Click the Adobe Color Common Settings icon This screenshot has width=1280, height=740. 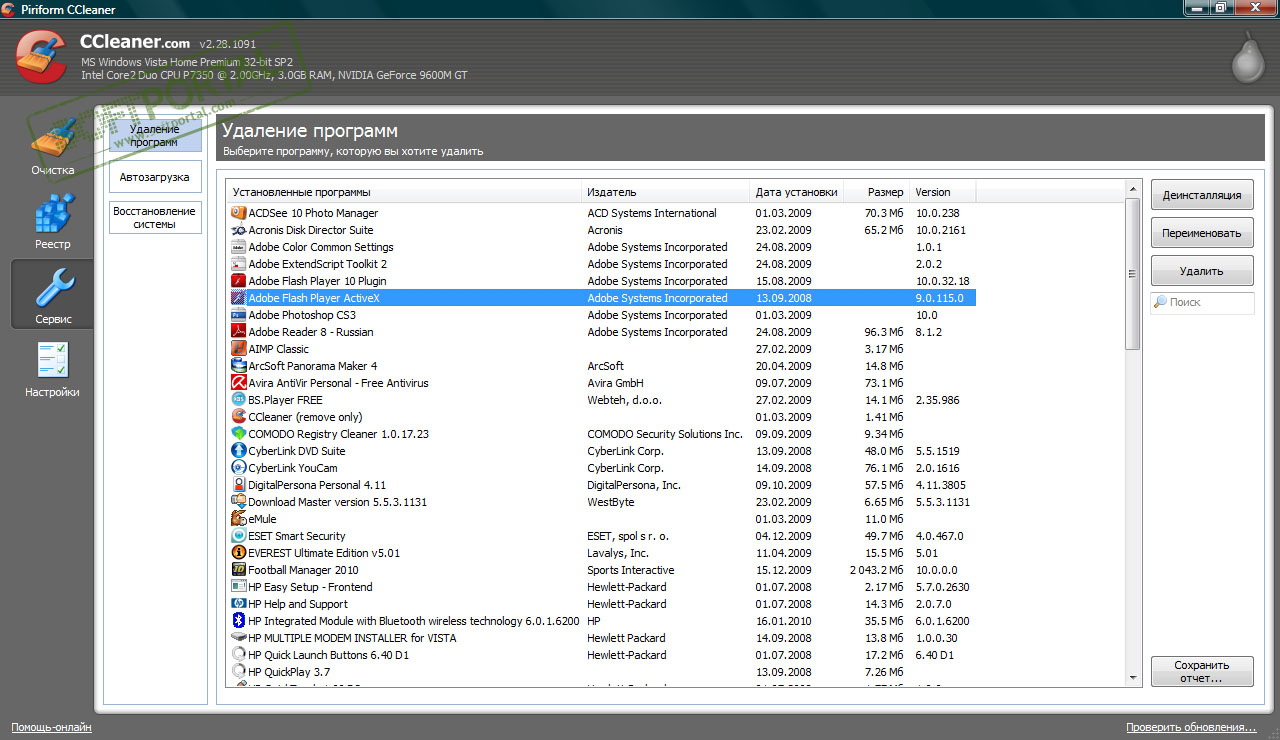coord(239,247)
